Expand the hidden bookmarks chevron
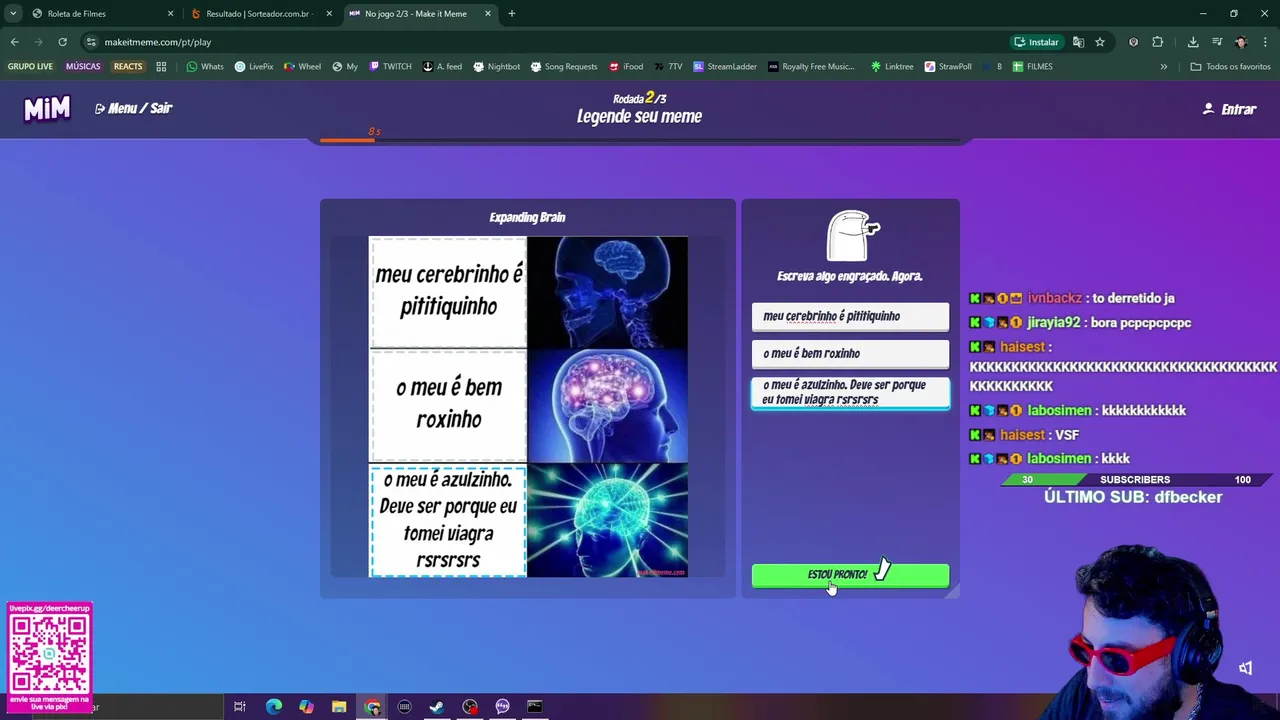 click(1163, 67)
